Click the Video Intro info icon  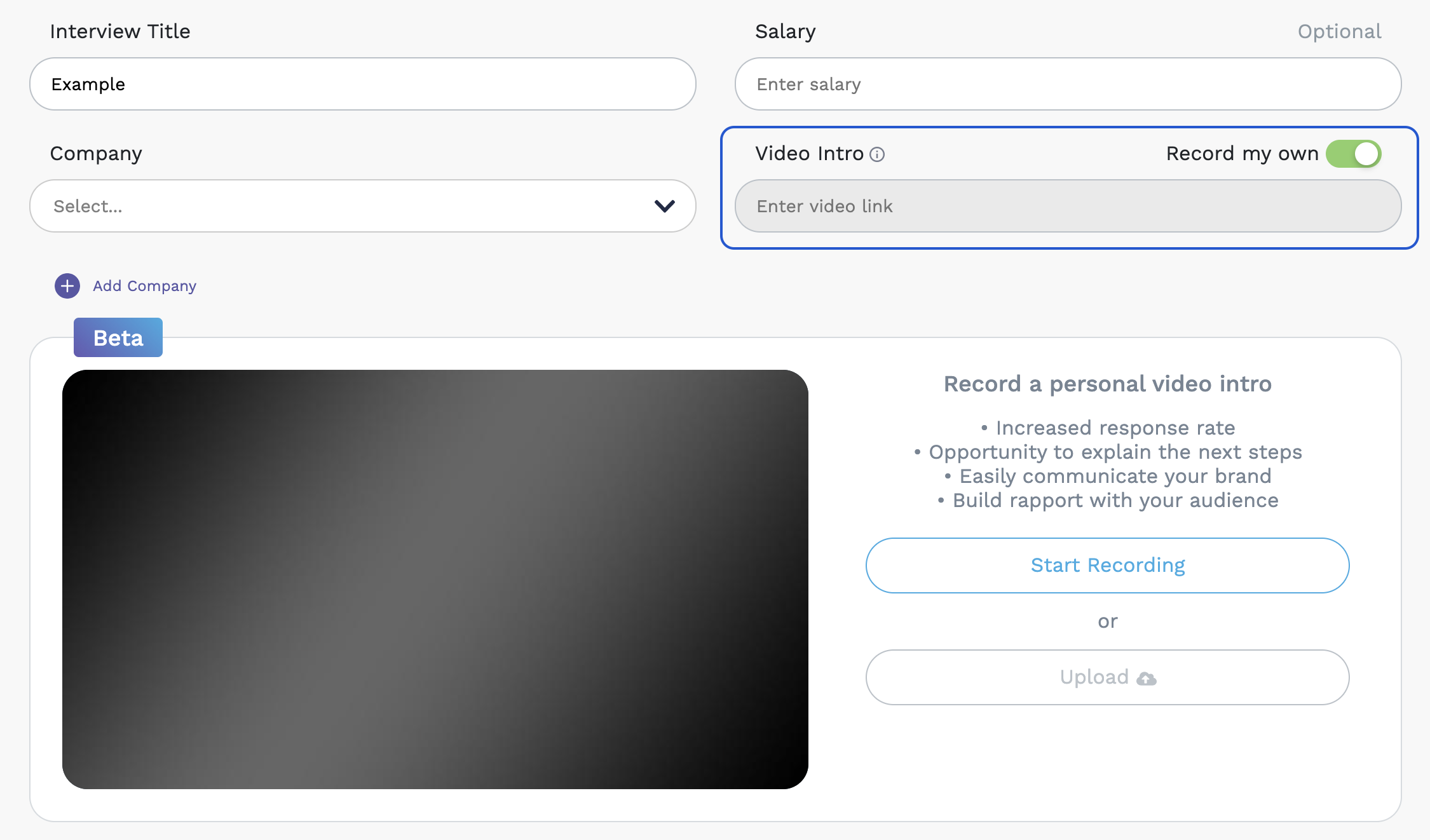tap(878, 154)
